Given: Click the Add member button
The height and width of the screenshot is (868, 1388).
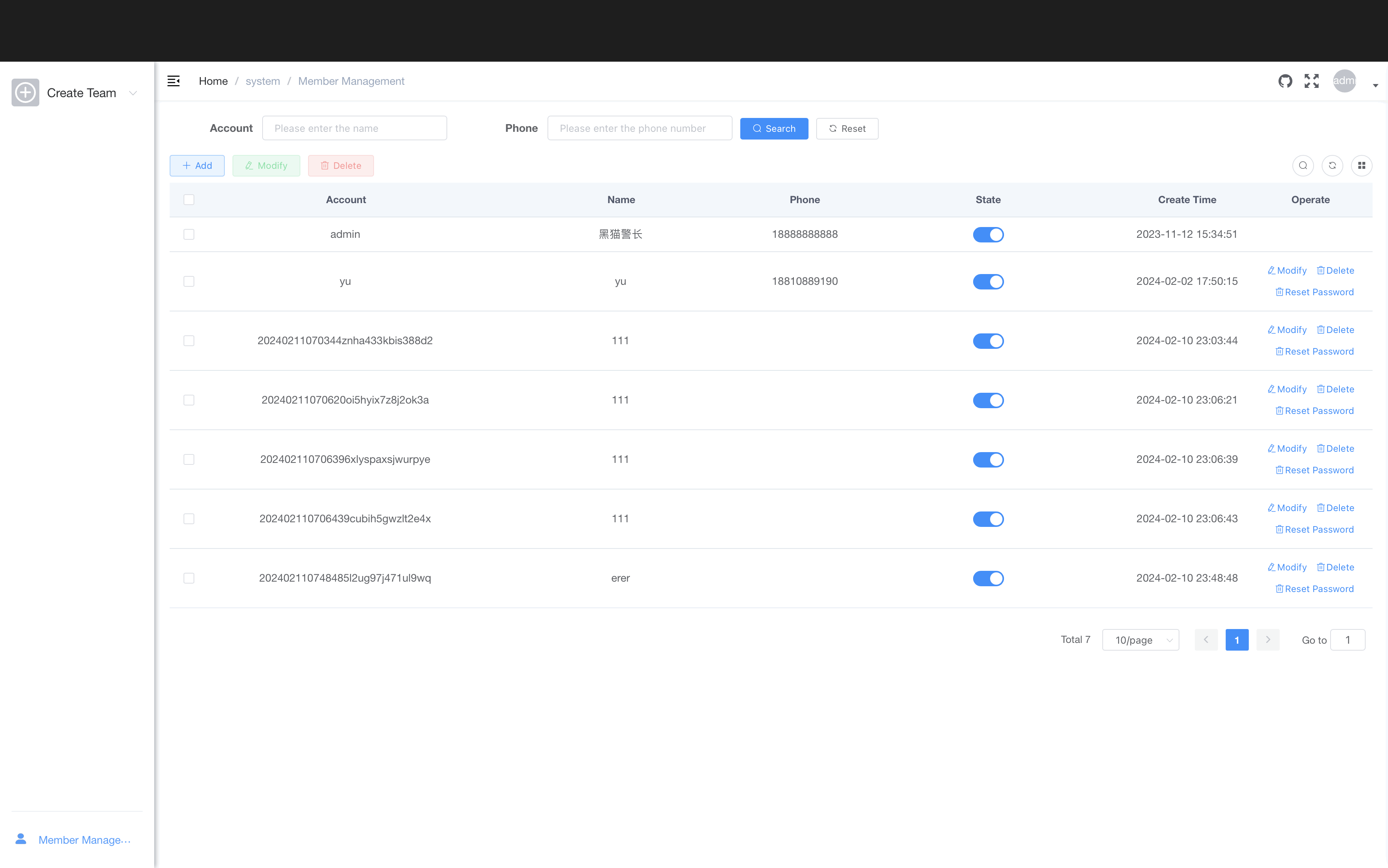Looking at the screenshot, I should (x=197, y=165).
